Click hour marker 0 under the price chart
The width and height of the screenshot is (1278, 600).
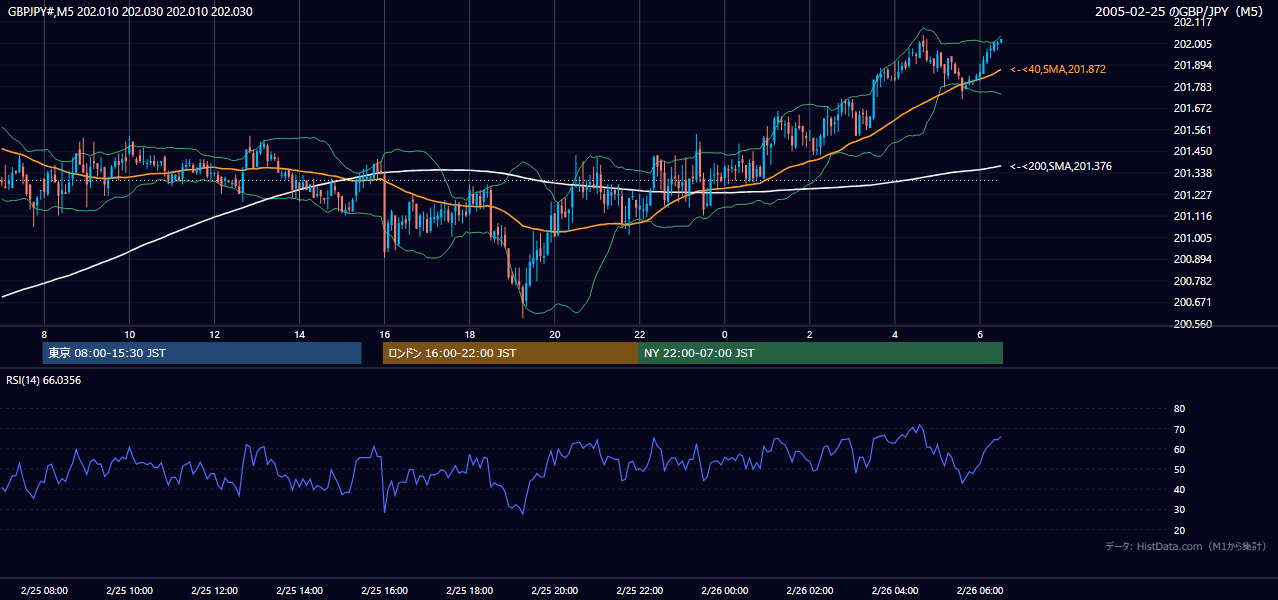coord(725,334)
